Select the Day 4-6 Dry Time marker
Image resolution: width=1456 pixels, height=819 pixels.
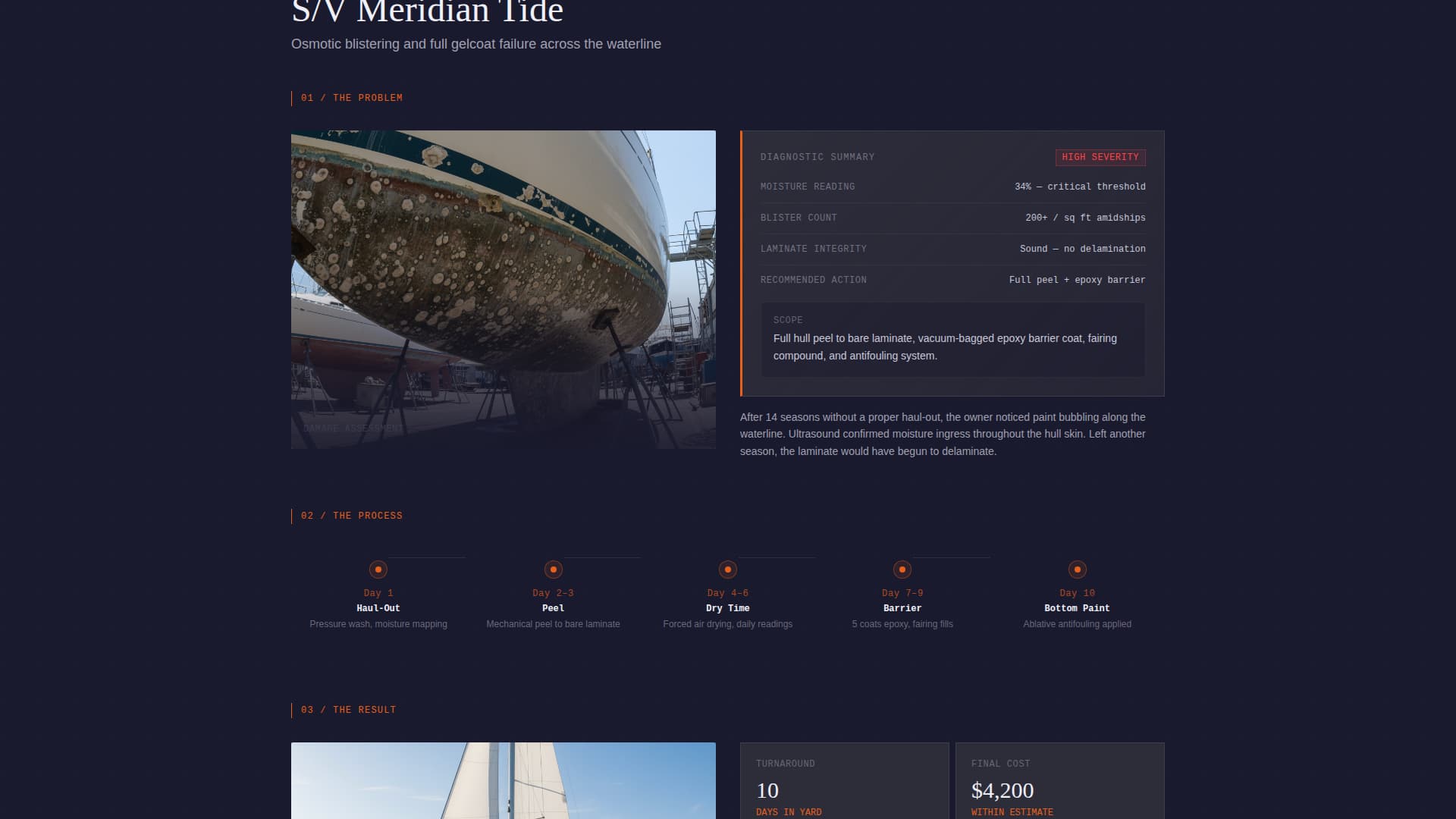pyautogui.click(x=728, y=568)
